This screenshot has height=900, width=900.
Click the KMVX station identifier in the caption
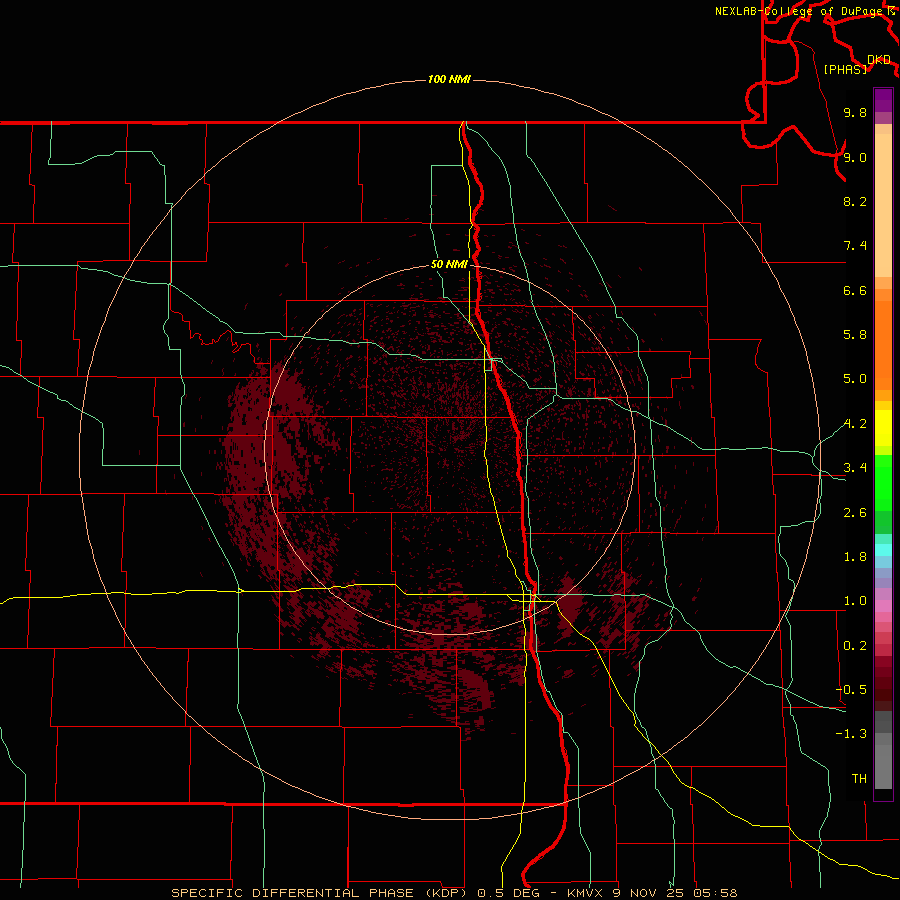tap(587, 893)
